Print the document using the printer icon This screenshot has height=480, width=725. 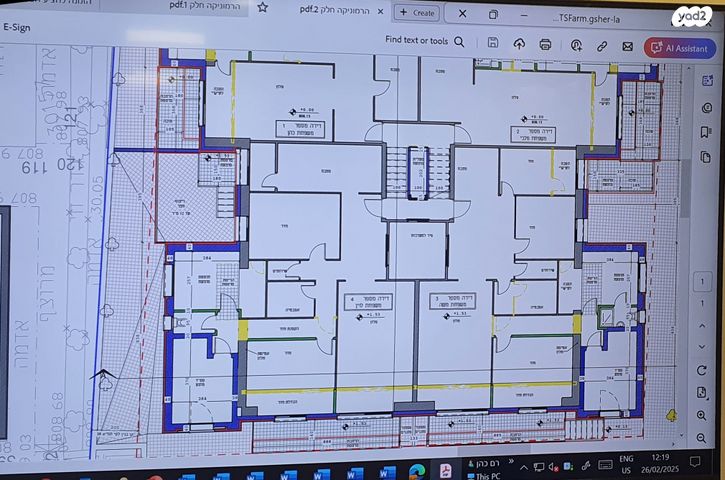(x=545, y=44)
